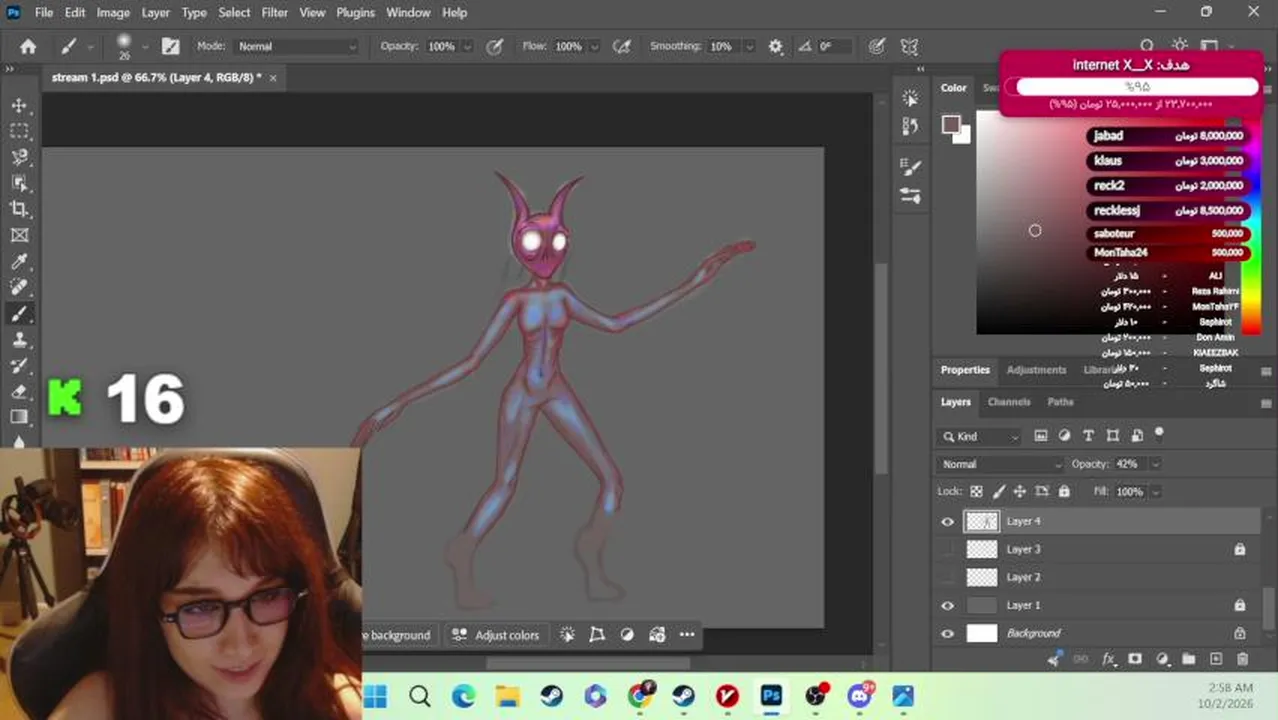Select the Rectangular Marquee tool
This screenshot has height=720, width=1278.
point(19,131)
